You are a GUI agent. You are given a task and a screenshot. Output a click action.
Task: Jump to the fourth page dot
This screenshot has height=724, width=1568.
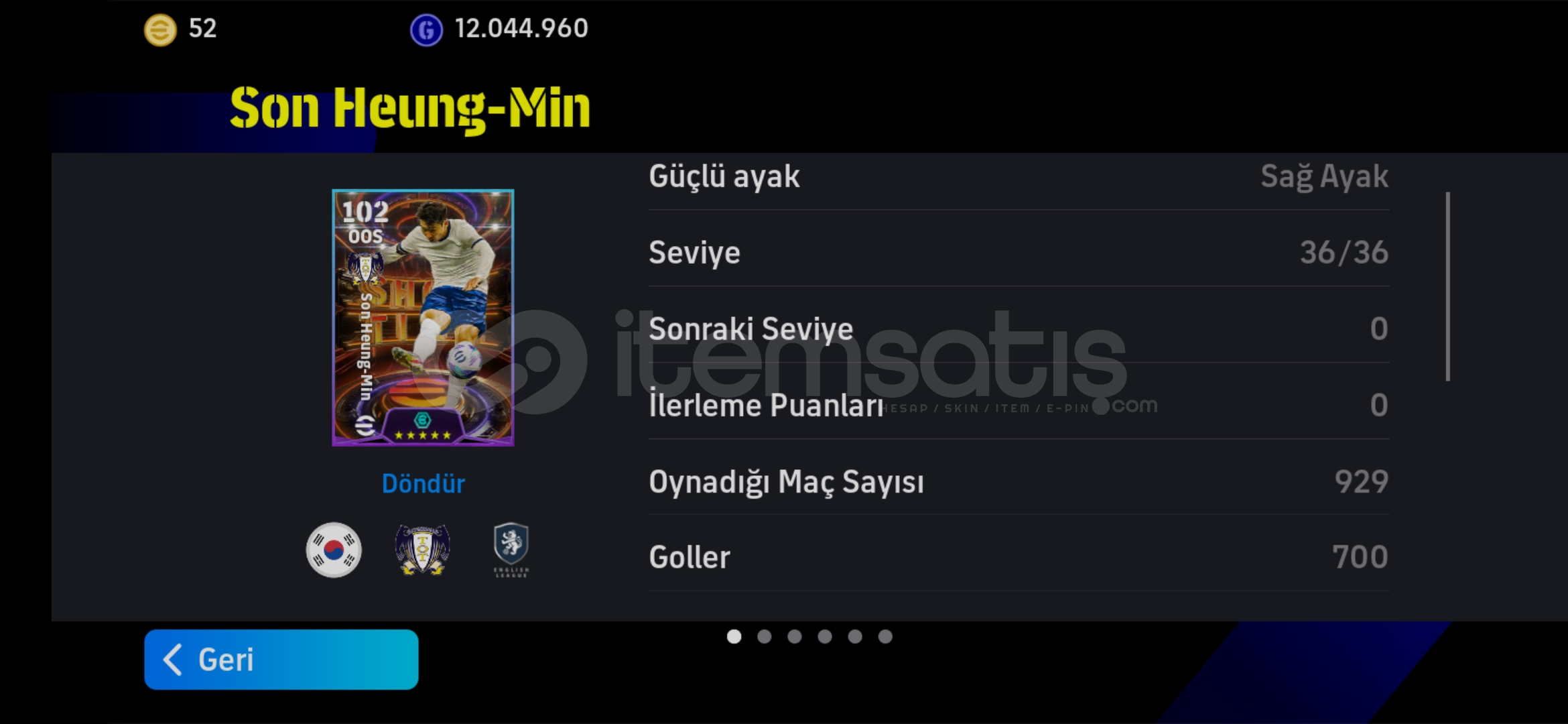[825, 636]
